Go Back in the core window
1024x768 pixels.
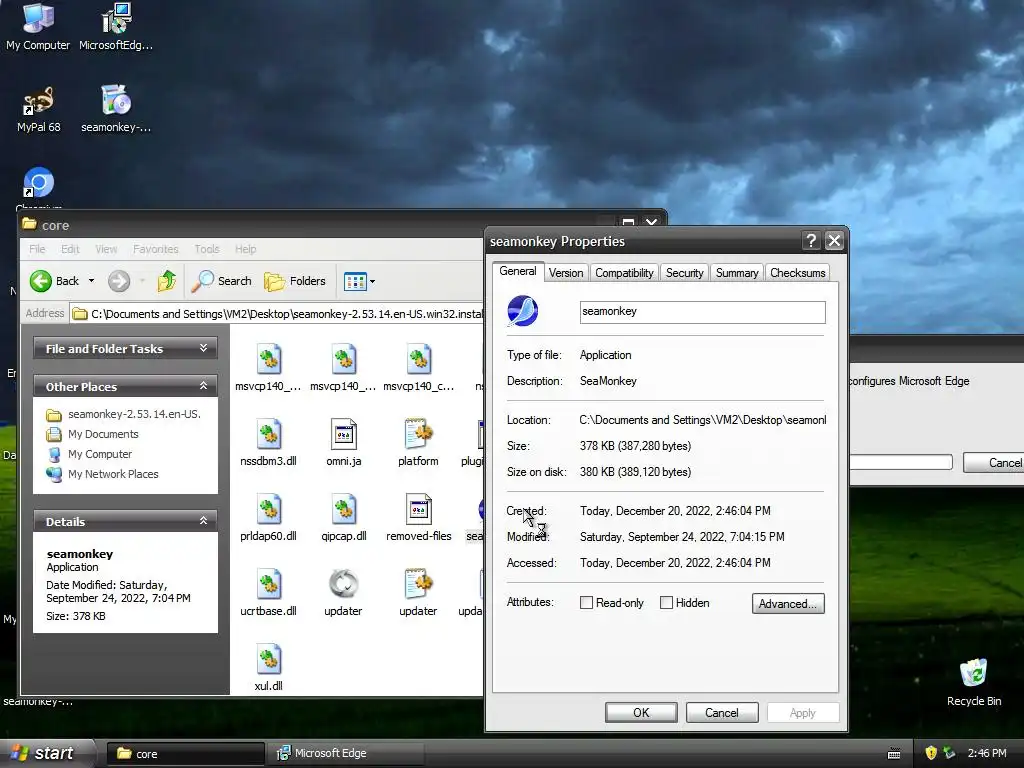click(54, 281)
